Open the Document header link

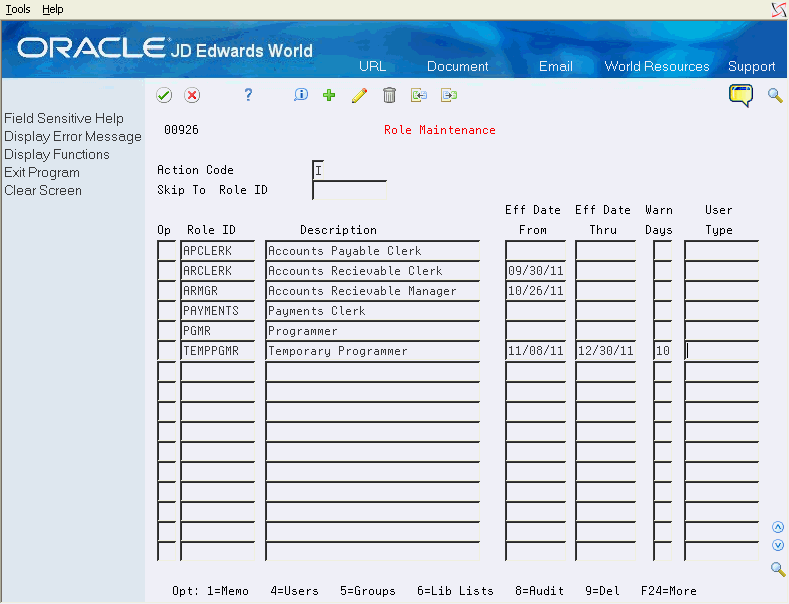457,66
